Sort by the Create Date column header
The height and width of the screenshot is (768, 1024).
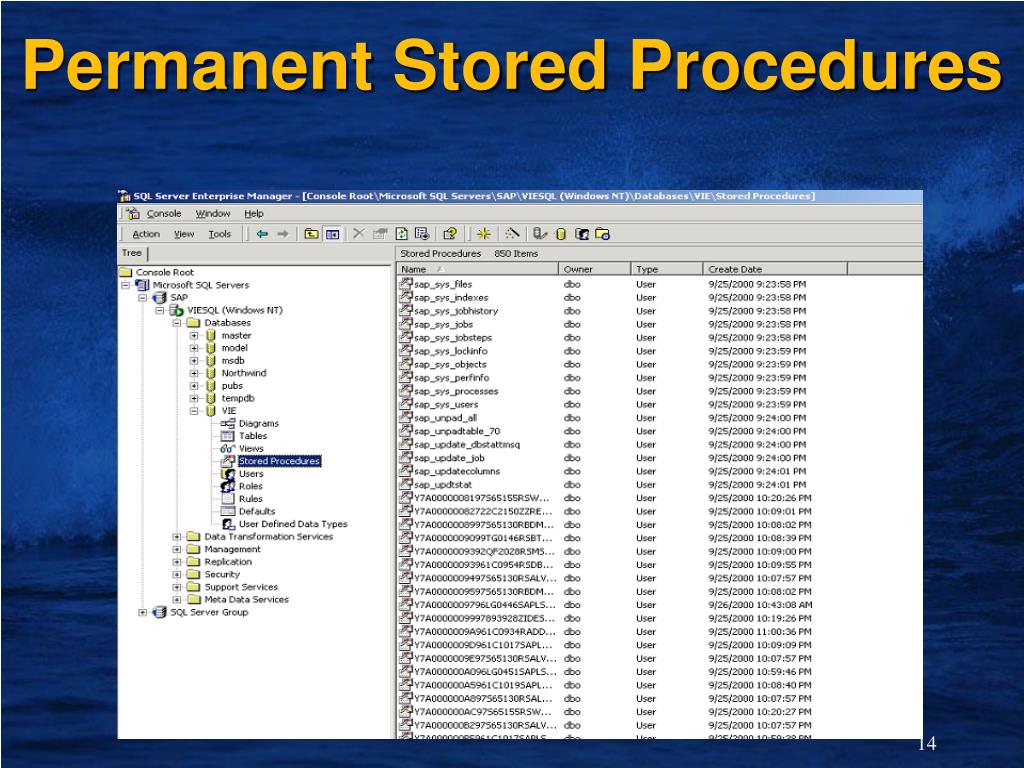coord(775,269)
